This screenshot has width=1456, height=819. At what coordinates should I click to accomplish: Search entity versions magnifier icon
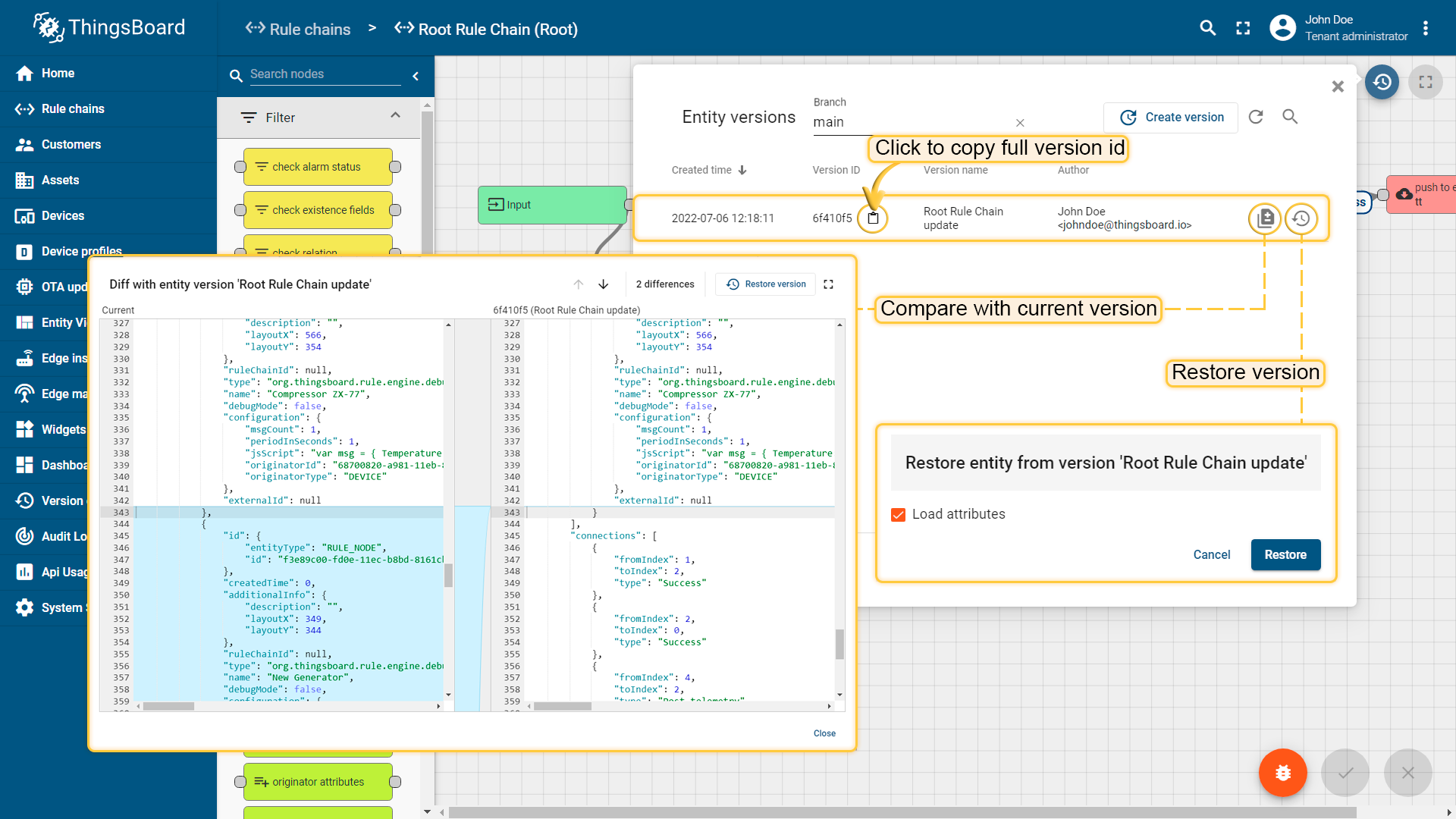tap(1290, 117)
